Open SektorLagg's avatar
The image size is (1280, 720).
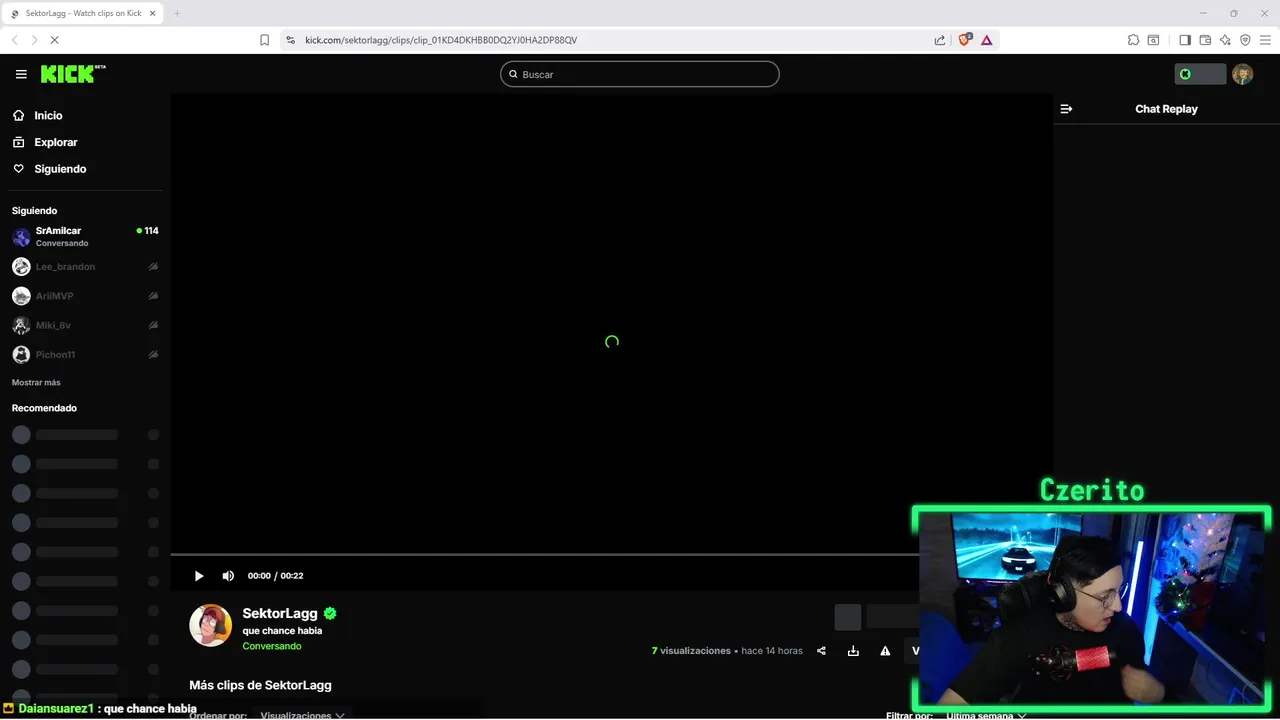(211, 625)
